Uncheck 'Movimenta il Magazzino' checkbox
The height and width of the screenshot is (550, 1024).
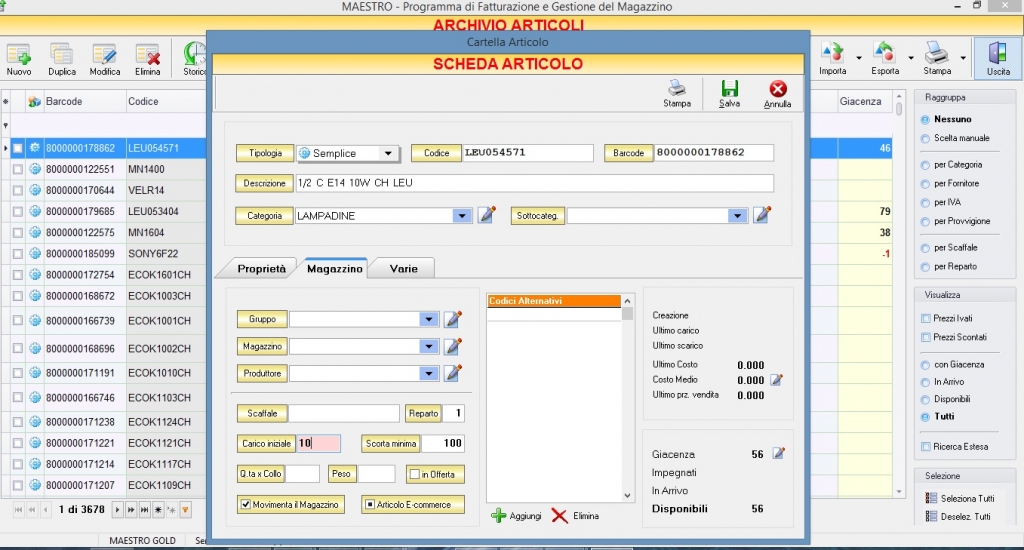246,504
